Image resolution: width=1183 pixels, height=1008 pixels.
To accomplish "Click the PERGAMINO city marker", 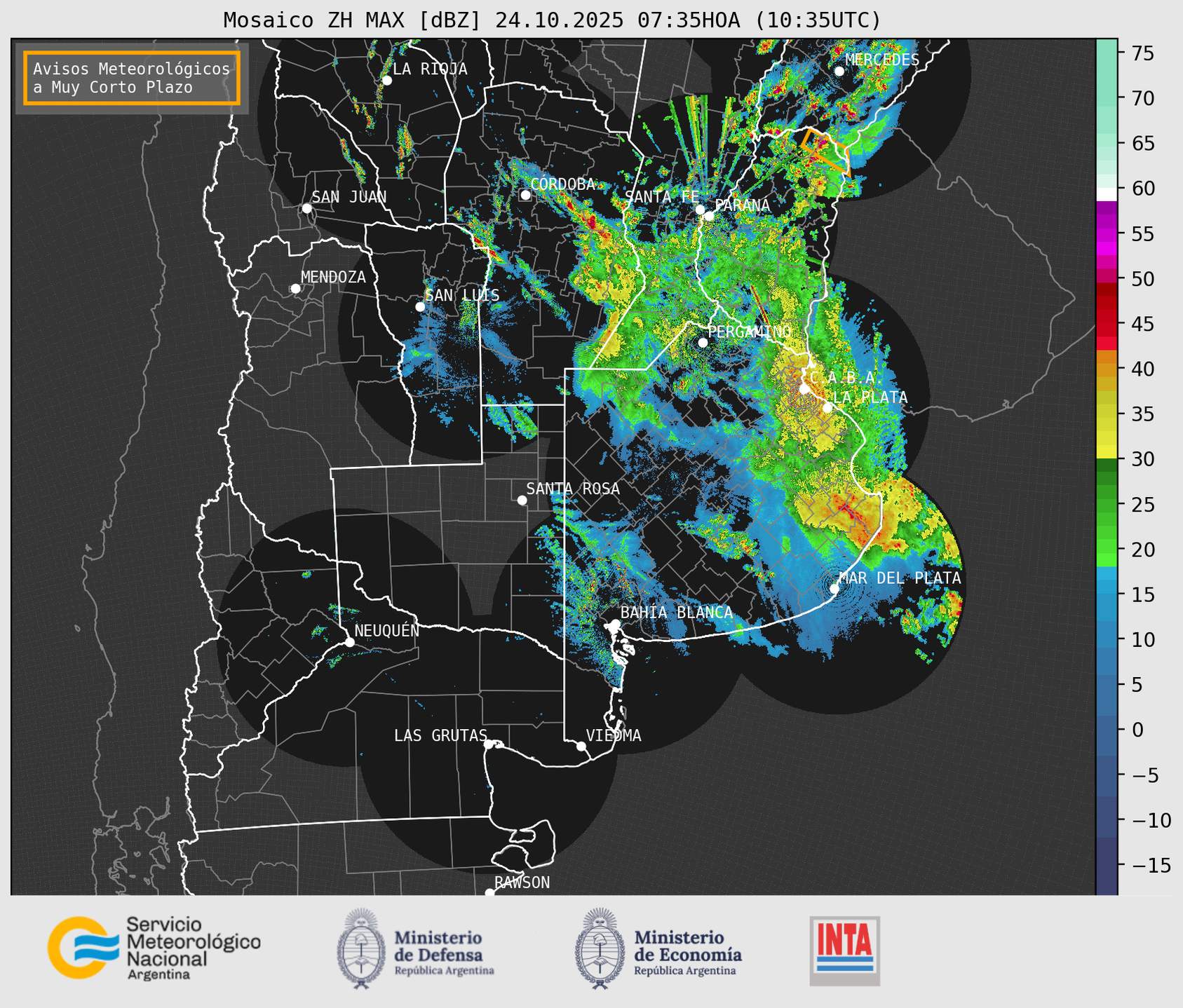I will [x=703, y=342].
